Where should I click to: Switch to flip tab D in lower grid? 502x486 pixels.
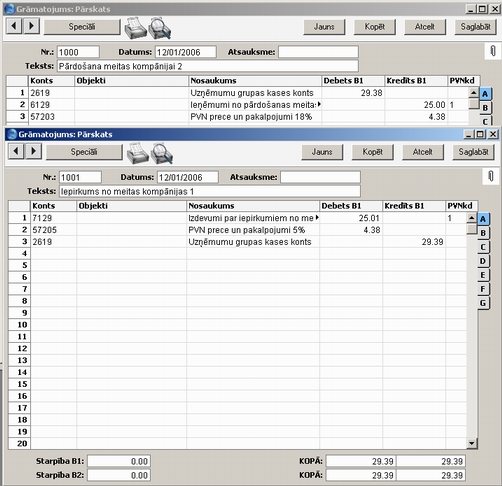click(483, 261)
